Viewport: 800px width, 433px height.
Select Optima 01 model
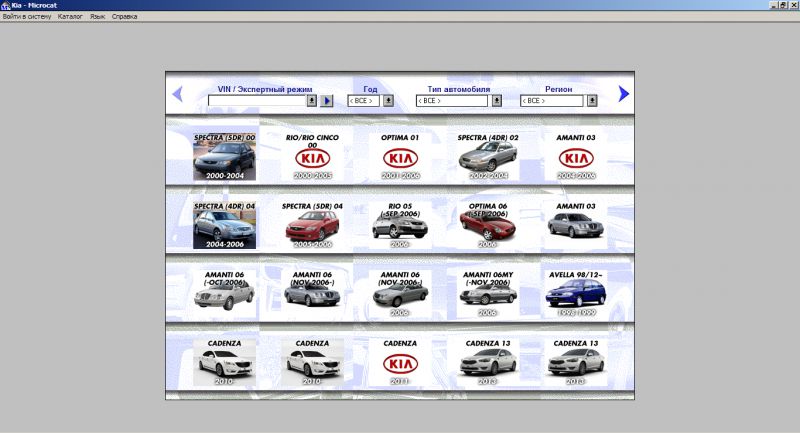[400, 157]
